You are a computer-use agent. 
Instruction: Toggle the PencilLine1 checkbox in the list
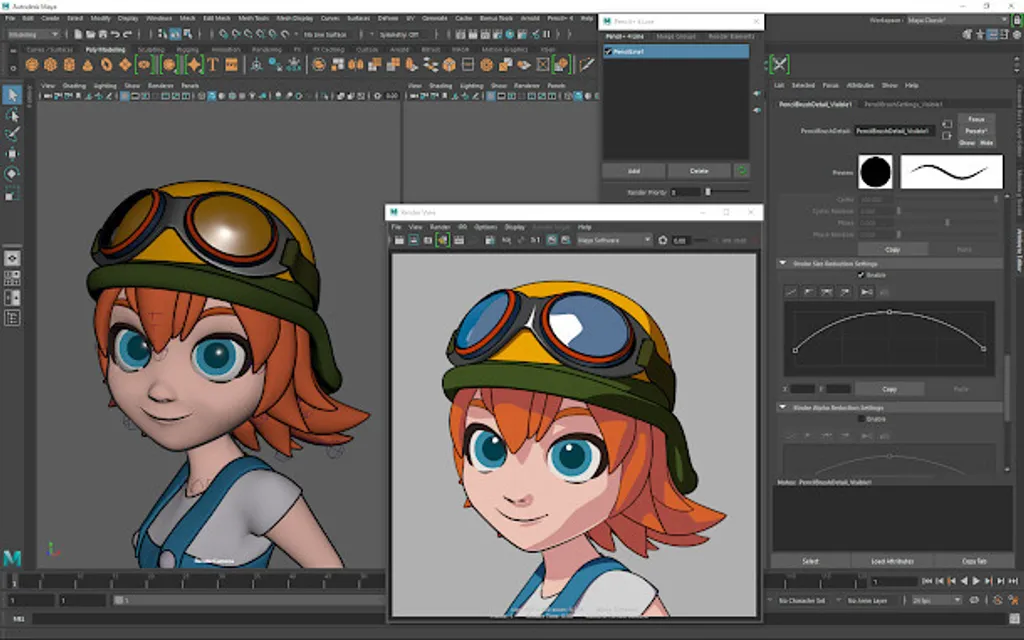[608, 51]
